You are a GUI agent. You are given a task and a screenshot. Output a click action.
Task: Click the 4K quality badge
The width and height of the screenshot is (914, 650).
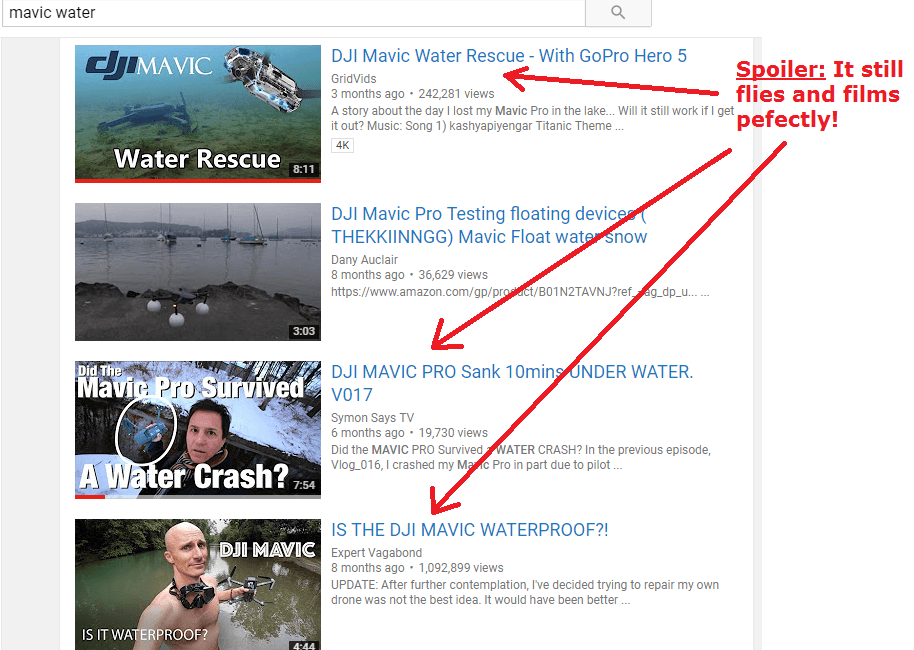click(x=343, y=145)
